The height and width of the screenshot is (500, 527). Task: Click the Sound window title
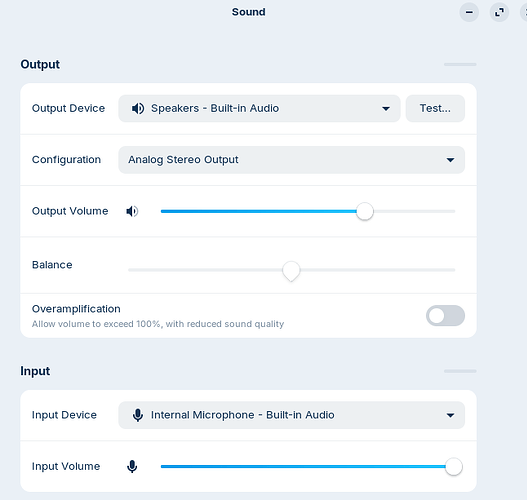pos(249,12)
